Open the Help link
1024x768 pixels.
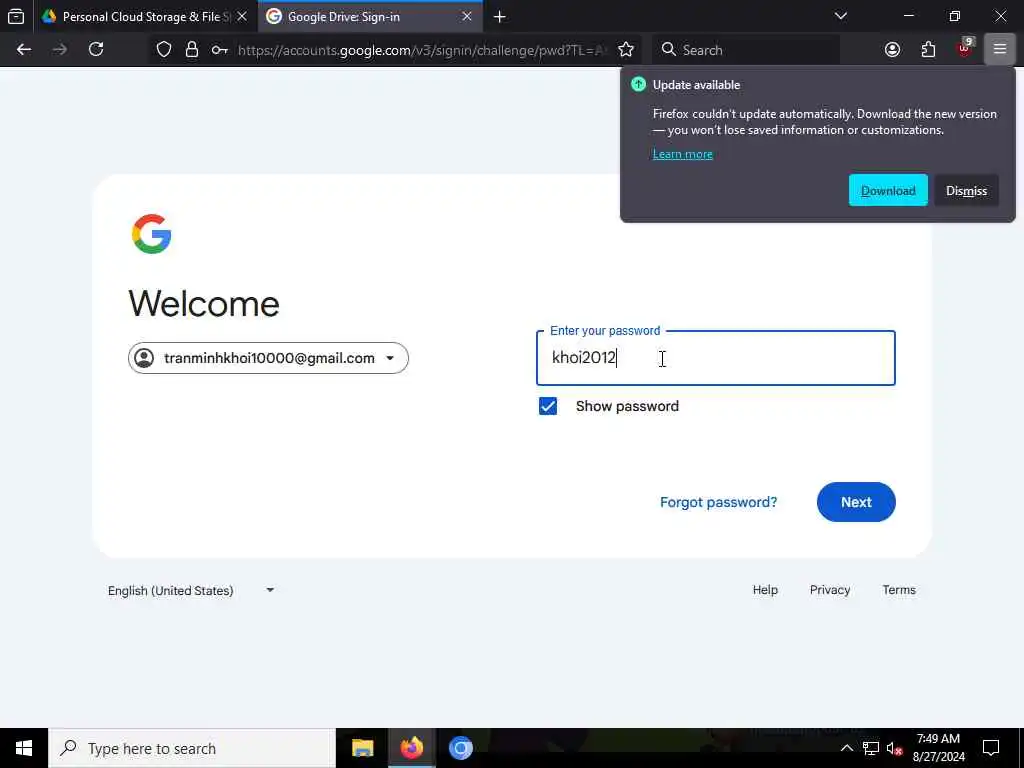[765, 590]
